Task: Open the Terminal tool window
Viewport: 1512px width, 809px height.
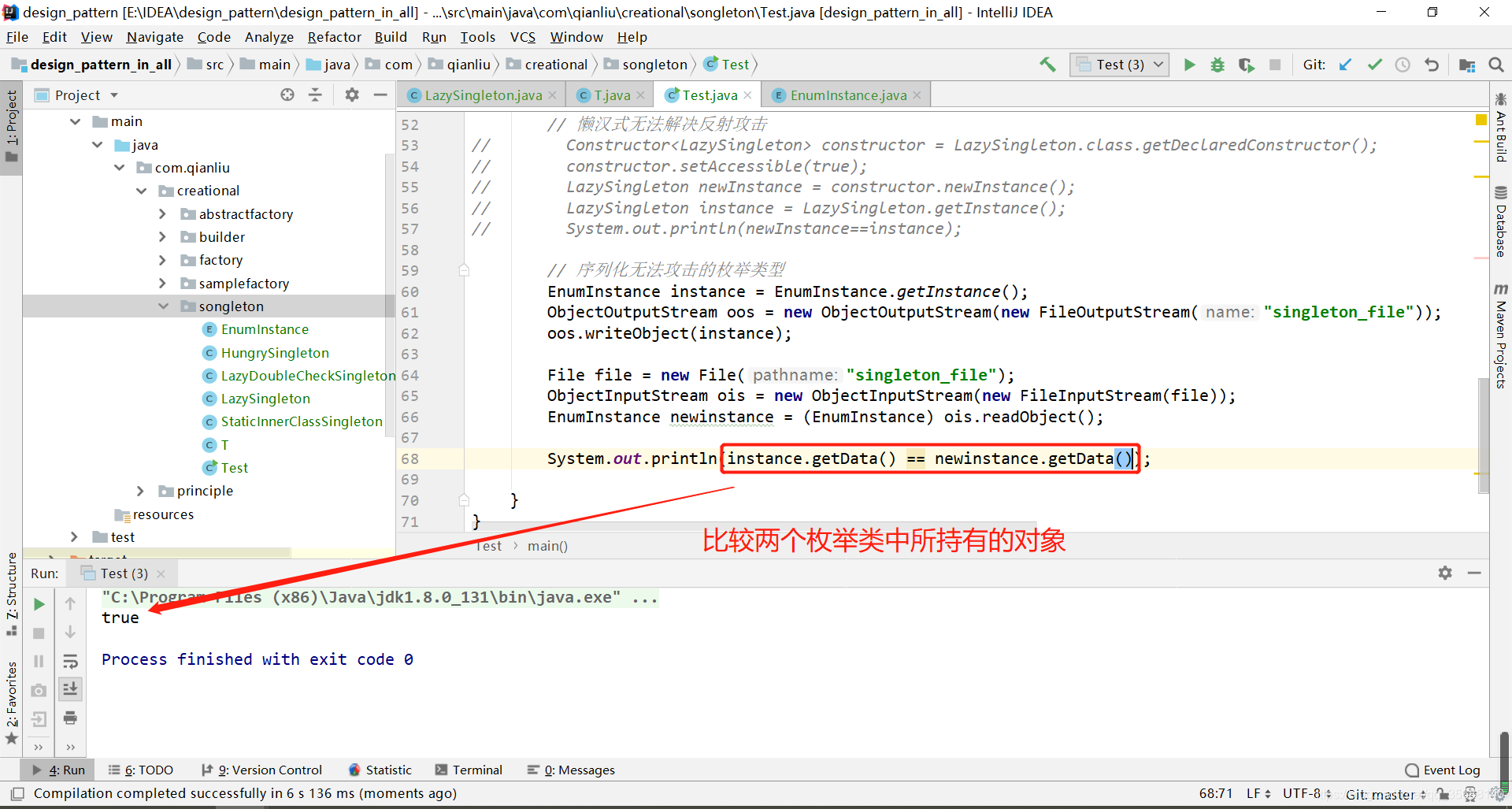Action: 469,770
